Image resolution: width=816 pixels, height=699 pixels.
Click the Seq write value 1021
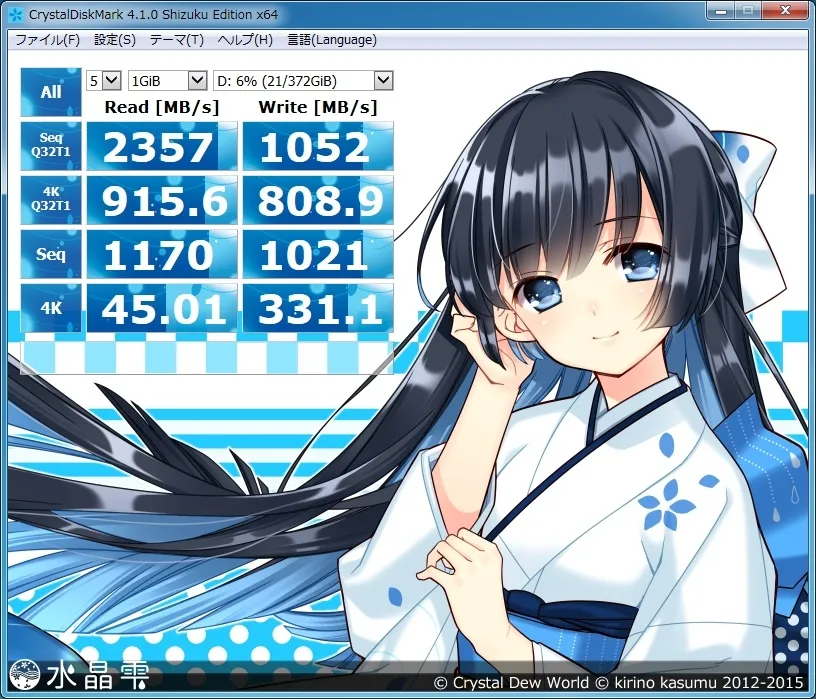point(318,255)
